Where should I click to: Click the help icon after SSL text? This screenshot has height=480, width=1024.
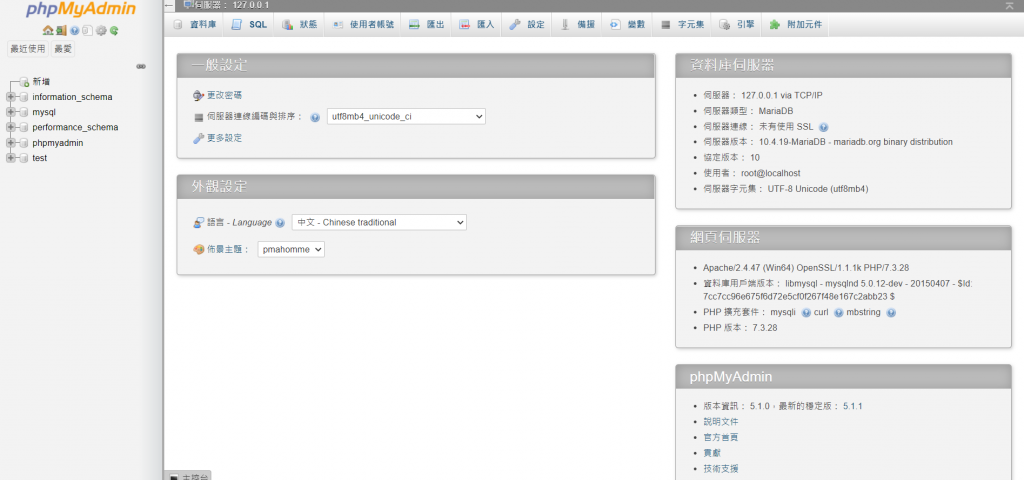824,127
